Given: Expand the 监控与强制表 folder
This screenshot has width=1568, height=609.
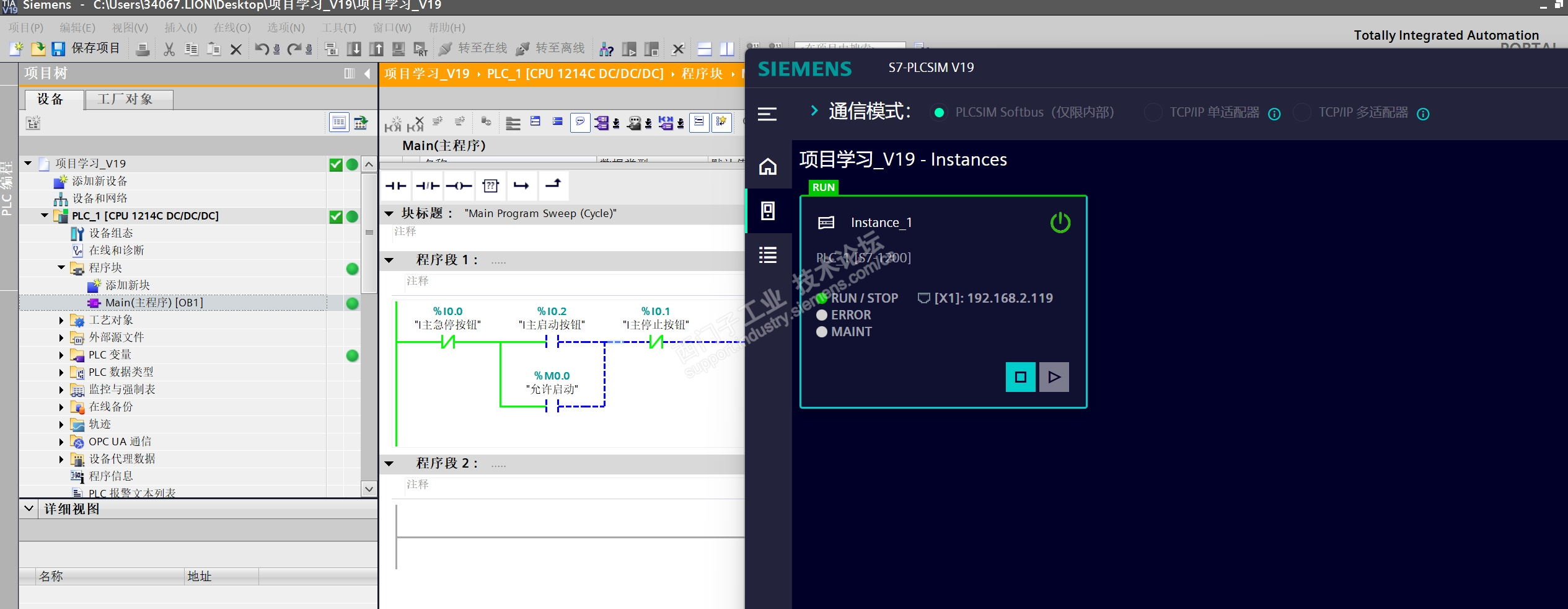Looking at the screenshot, I should click(x=61, y=389).
